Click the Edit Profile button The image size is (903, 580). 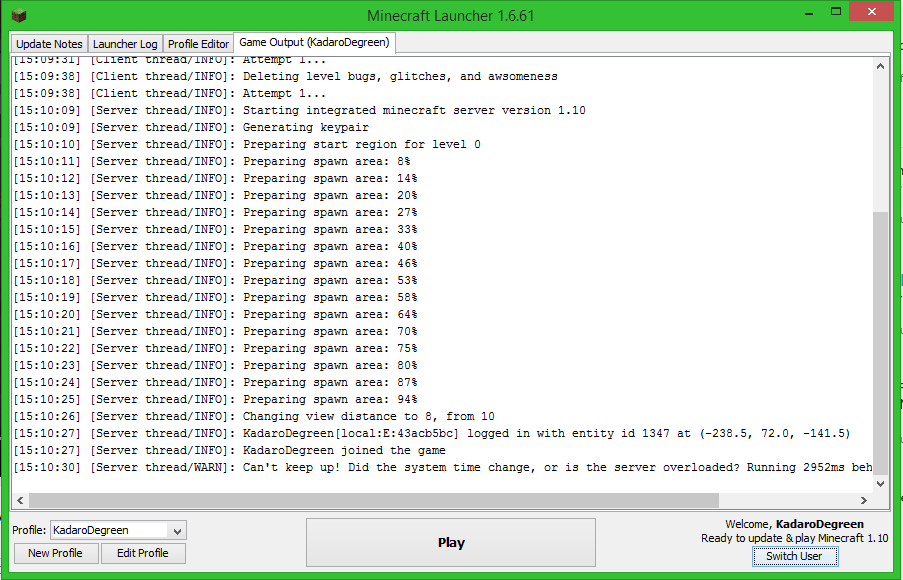tap(143, 553)
